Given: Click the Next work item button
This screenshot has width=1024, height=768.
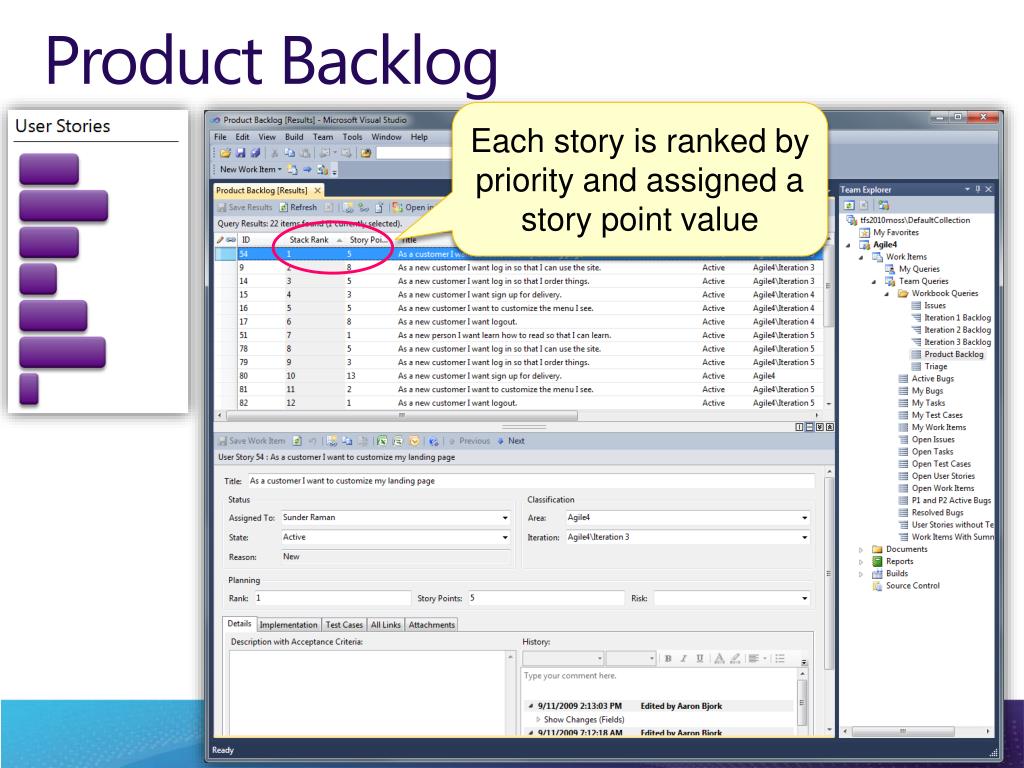Looking at the screenshot, I should pyautogui.click(x=511, y=441).
